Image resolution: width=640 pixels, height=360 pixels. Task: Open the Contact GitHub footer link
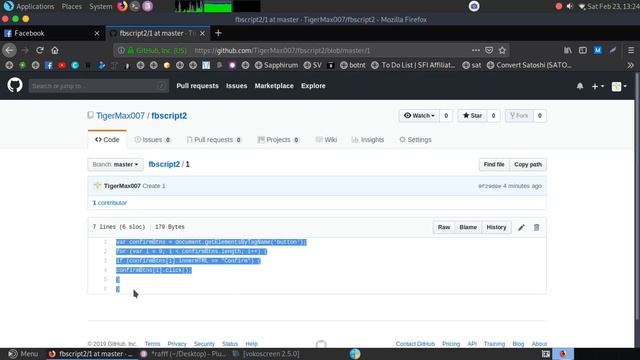click(415, 344)
